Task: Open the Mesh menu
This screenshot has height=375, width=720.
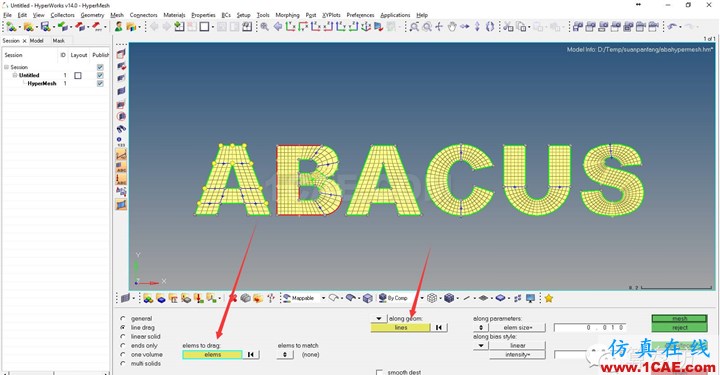Action: click(117, 15)
